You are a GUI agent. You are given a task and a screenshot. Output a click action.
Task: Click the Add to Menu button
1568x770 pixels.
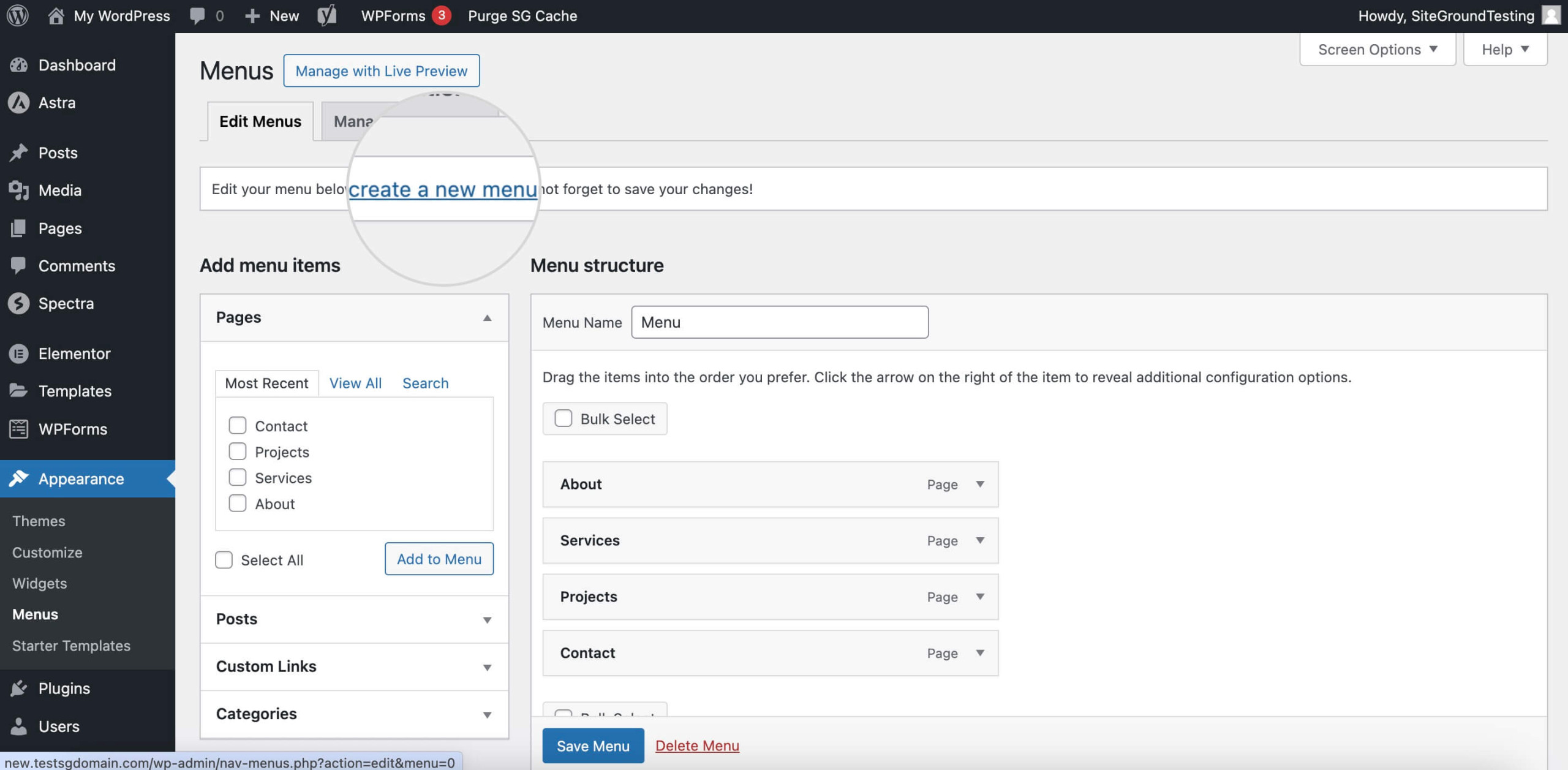click(439, 559)
